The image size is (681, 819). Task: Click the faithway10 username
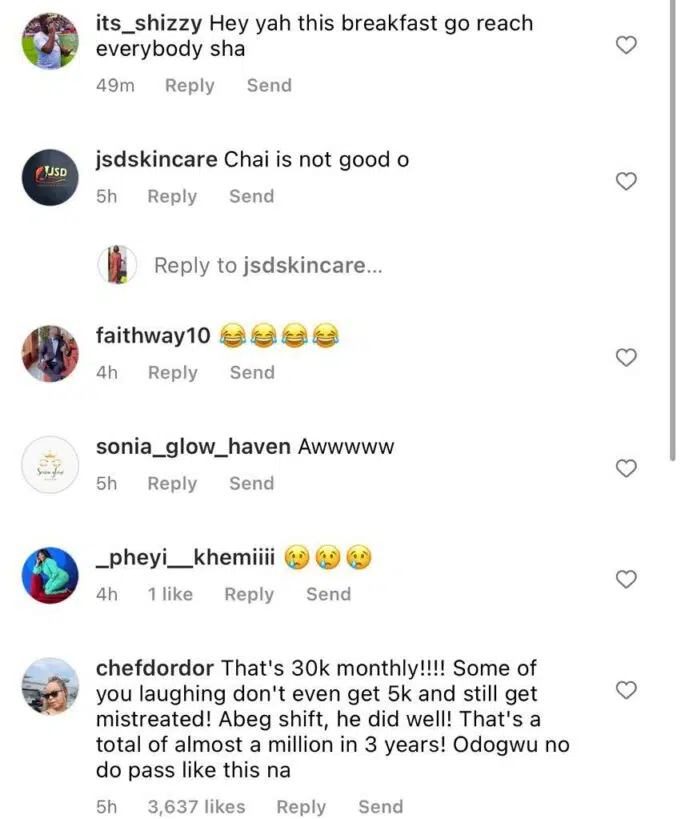coord(152,335)
